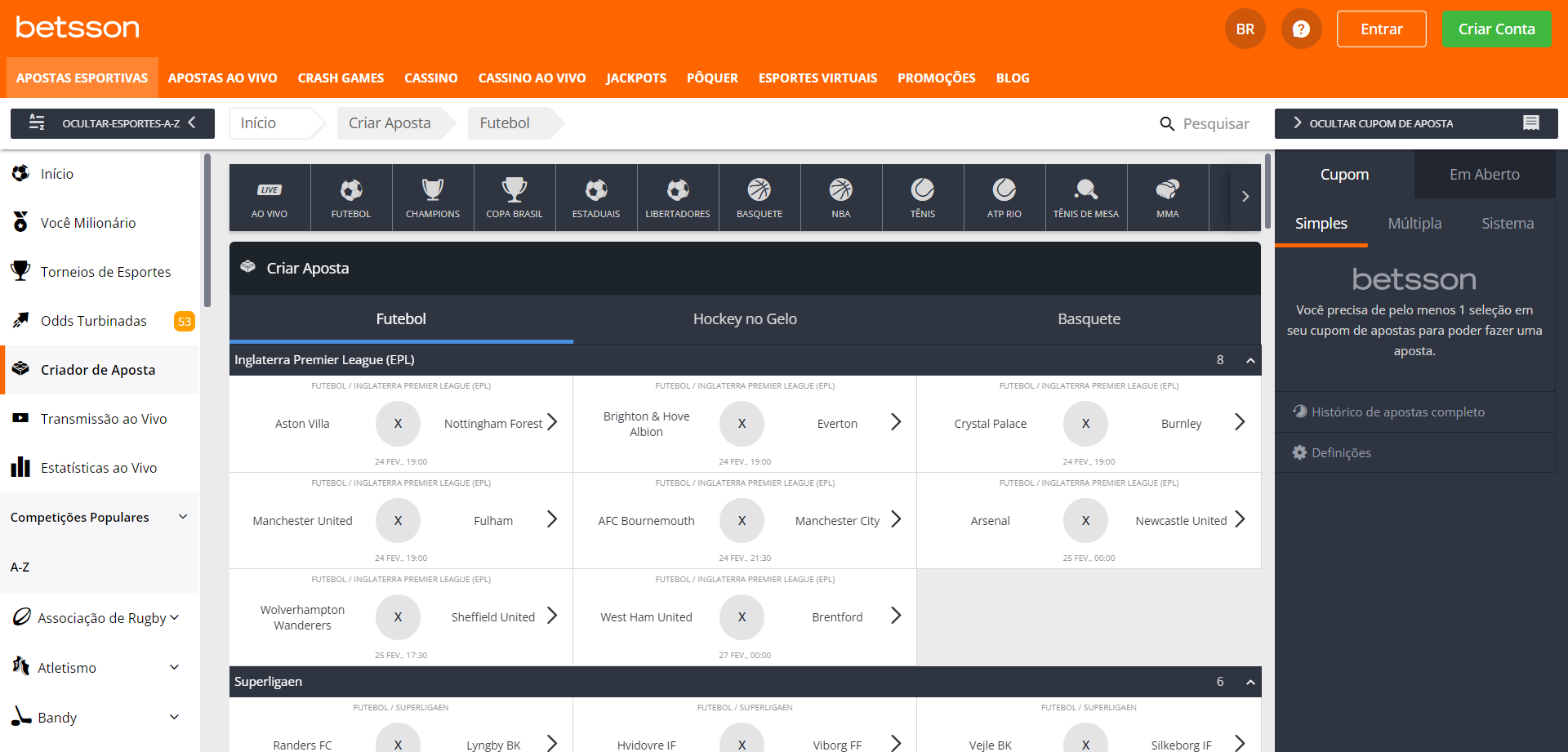Select the Múltipla bet type tab
Image resolution: width=1568 pixels, height=752 pixels.
(x=1414, y=224)
